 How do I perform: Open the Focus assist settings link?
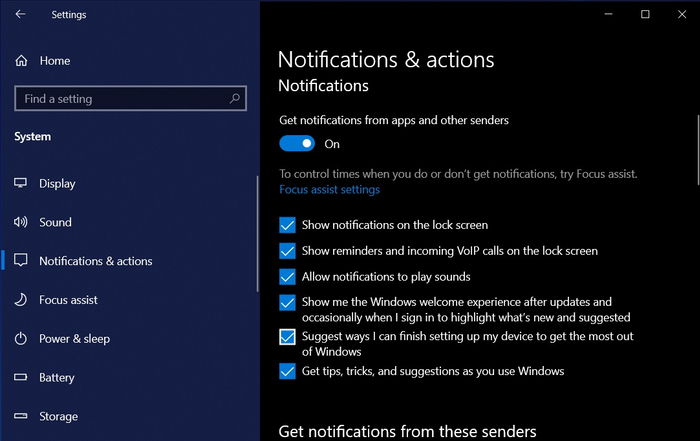[329, 190]
